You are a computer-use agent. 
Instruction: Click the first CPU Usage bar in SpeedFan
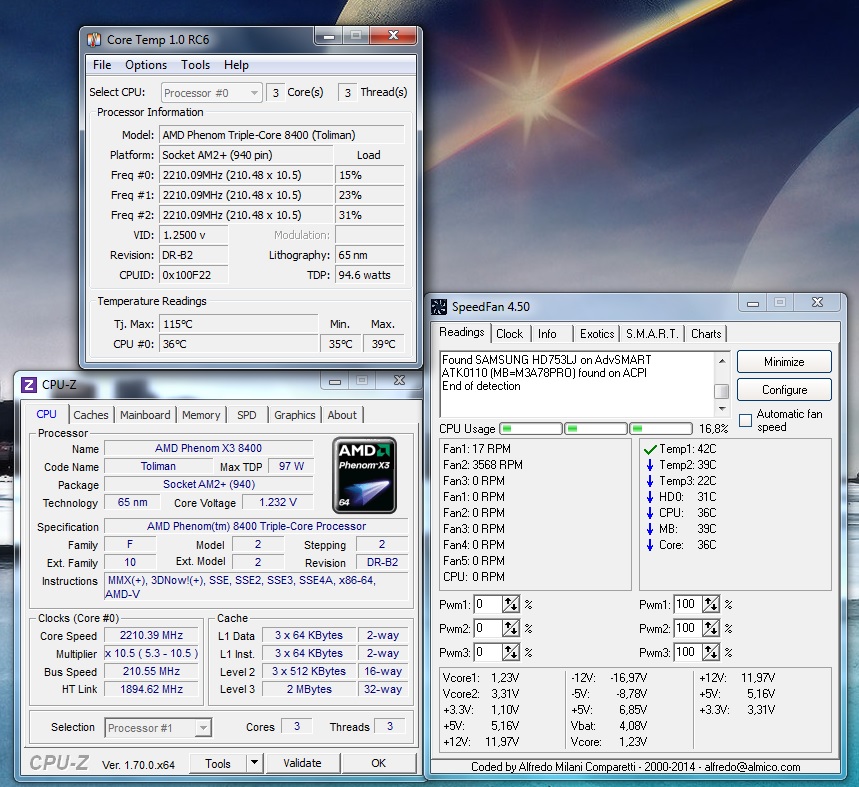[531, 428]
